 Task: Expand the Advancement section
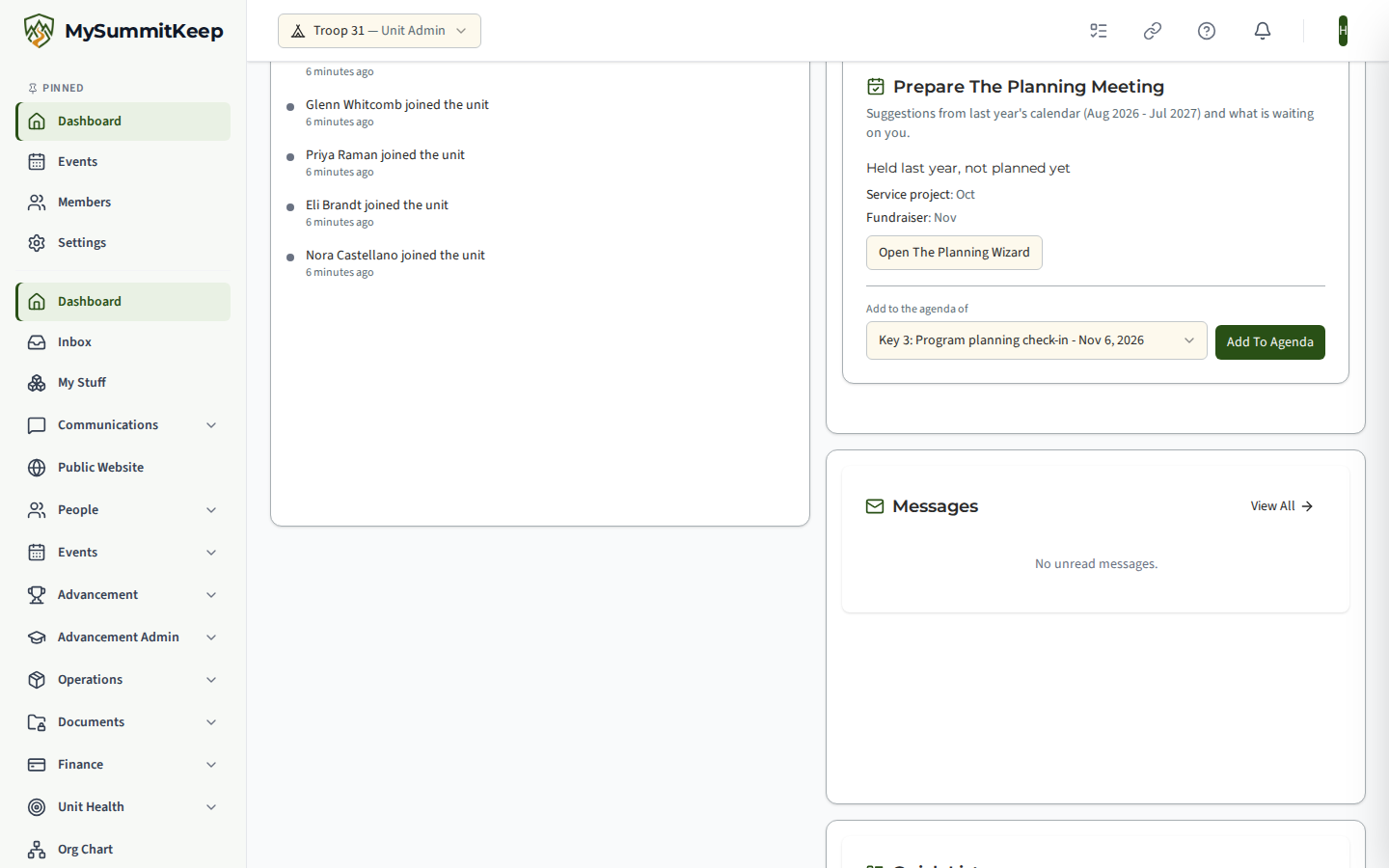[123, 595]
